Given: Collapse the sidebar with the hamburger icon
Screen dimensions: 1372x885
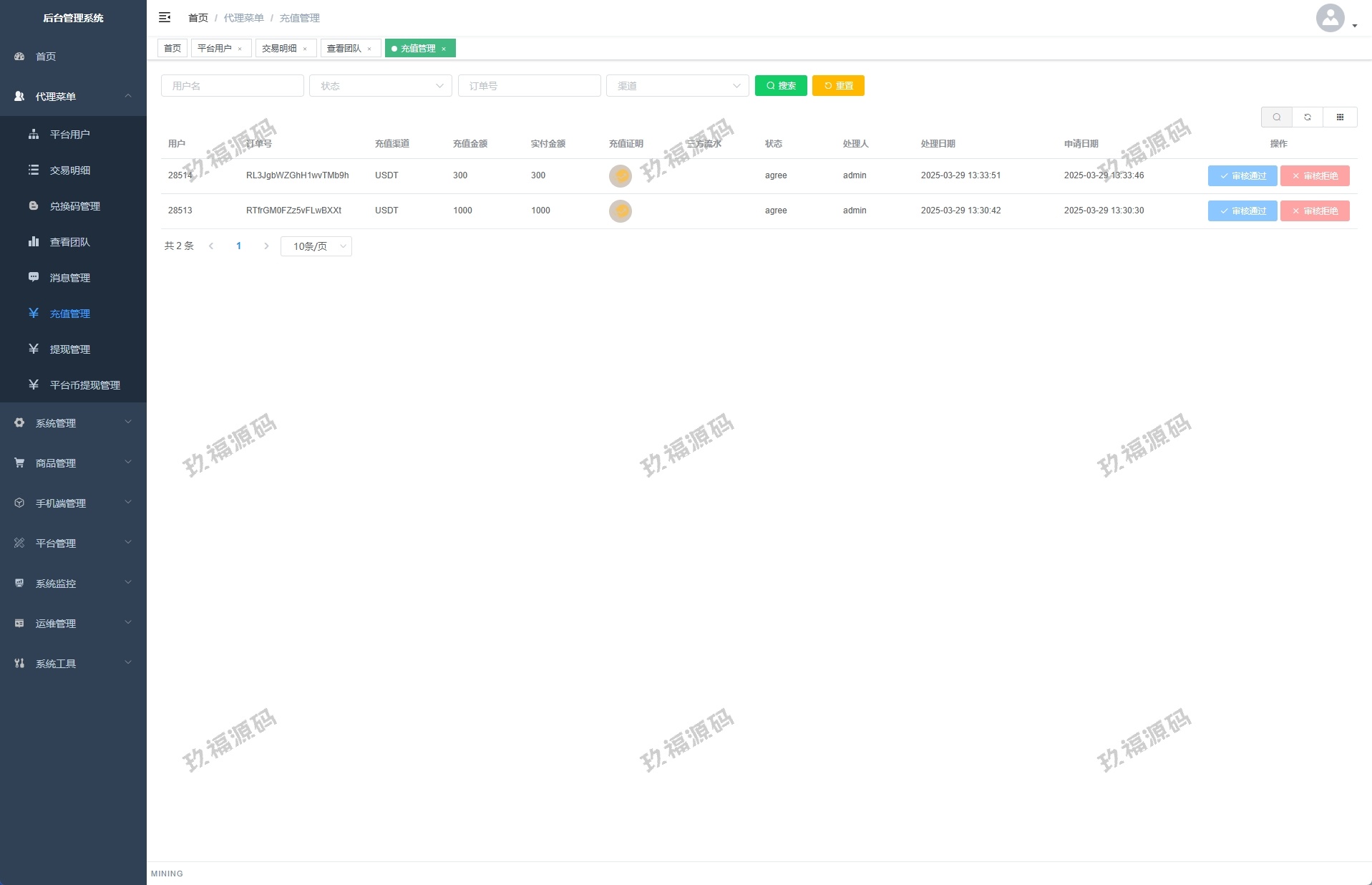Looking at the screenshot, I should click(165, 17).
